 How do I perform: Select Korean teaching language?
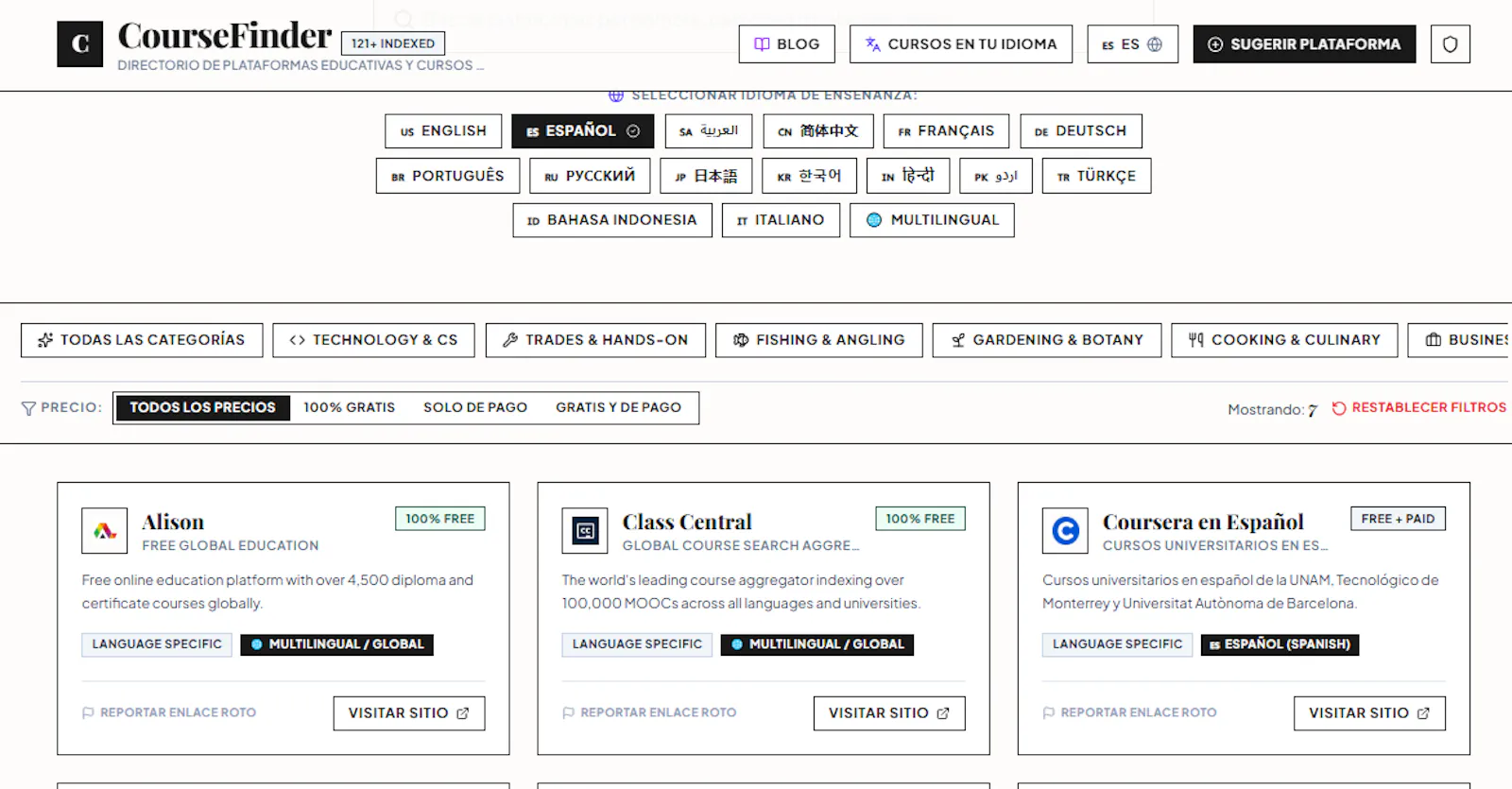point(809,176)
